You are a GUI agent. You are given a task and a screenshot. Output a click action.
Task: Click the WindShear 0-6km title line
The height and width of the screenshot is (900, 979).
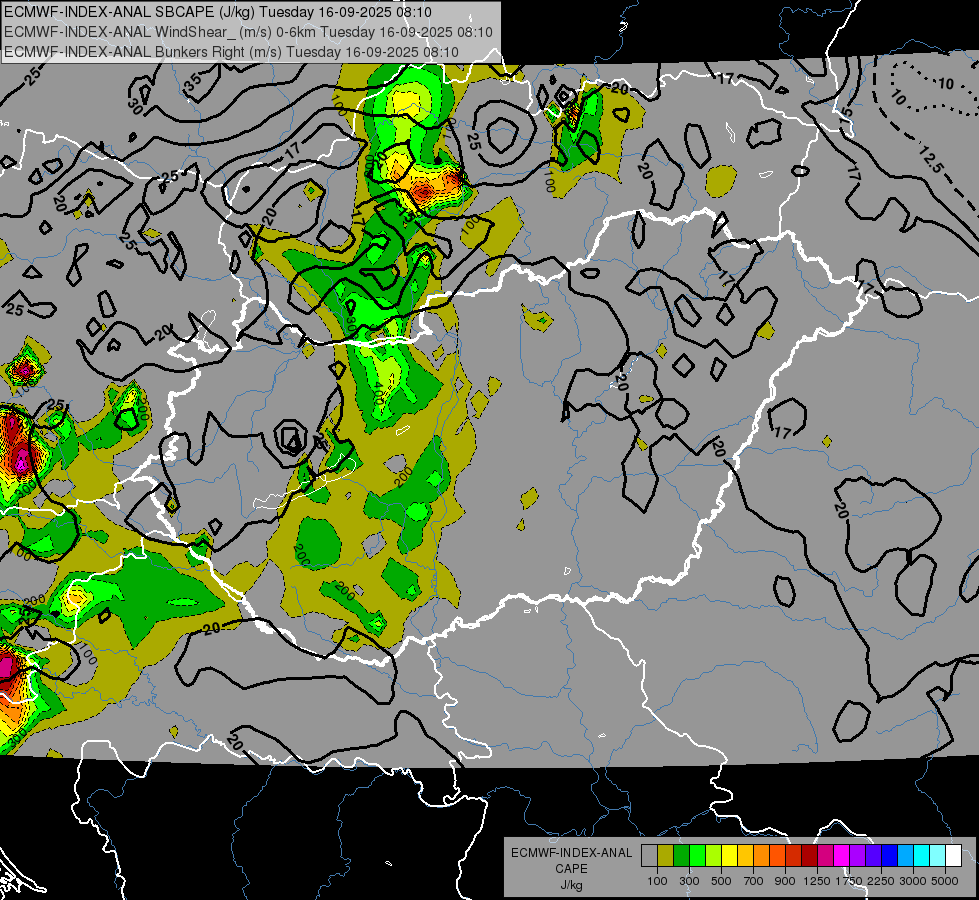(248, 32)
